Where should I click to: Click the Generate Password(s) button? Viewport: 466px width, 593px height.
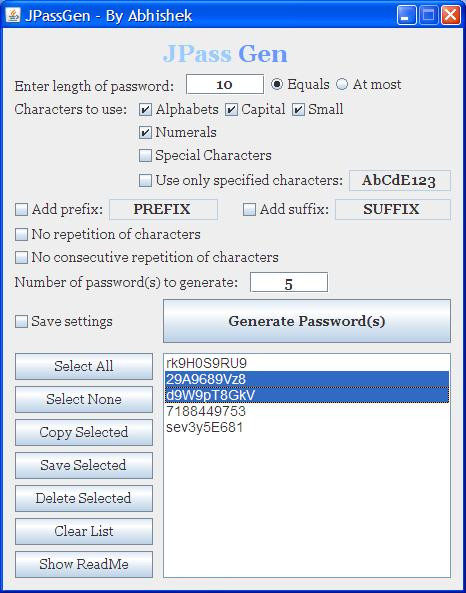coord(307,321)
